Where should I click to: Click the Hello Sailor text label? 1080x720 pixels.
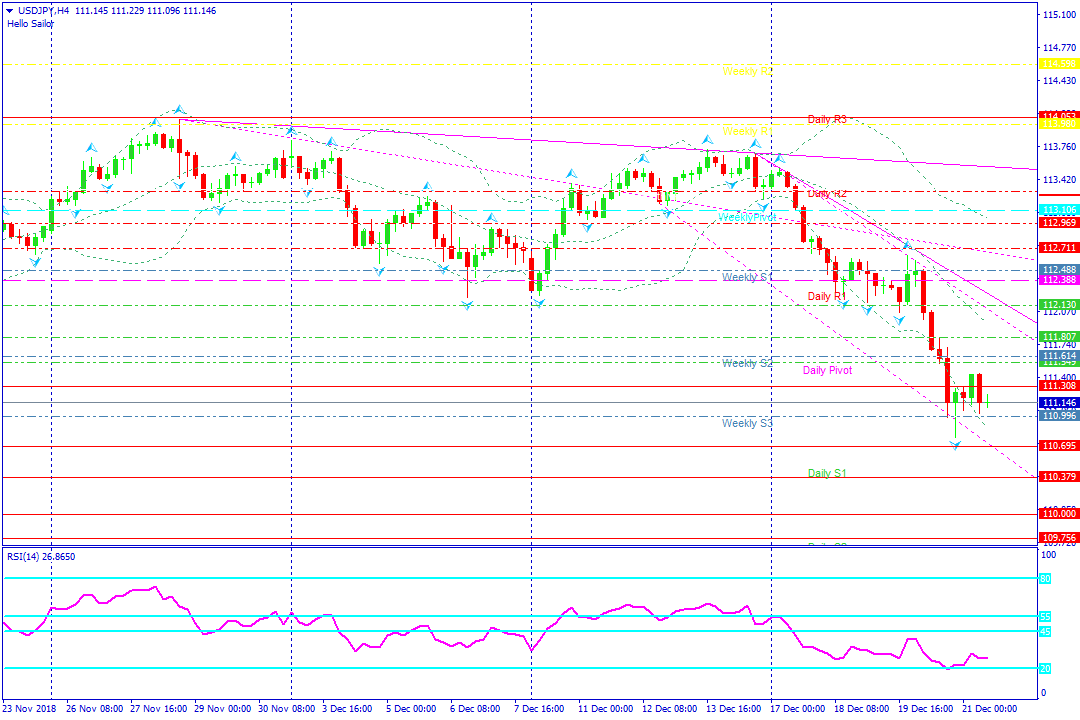pyautogui.click(x=31, y=23)
